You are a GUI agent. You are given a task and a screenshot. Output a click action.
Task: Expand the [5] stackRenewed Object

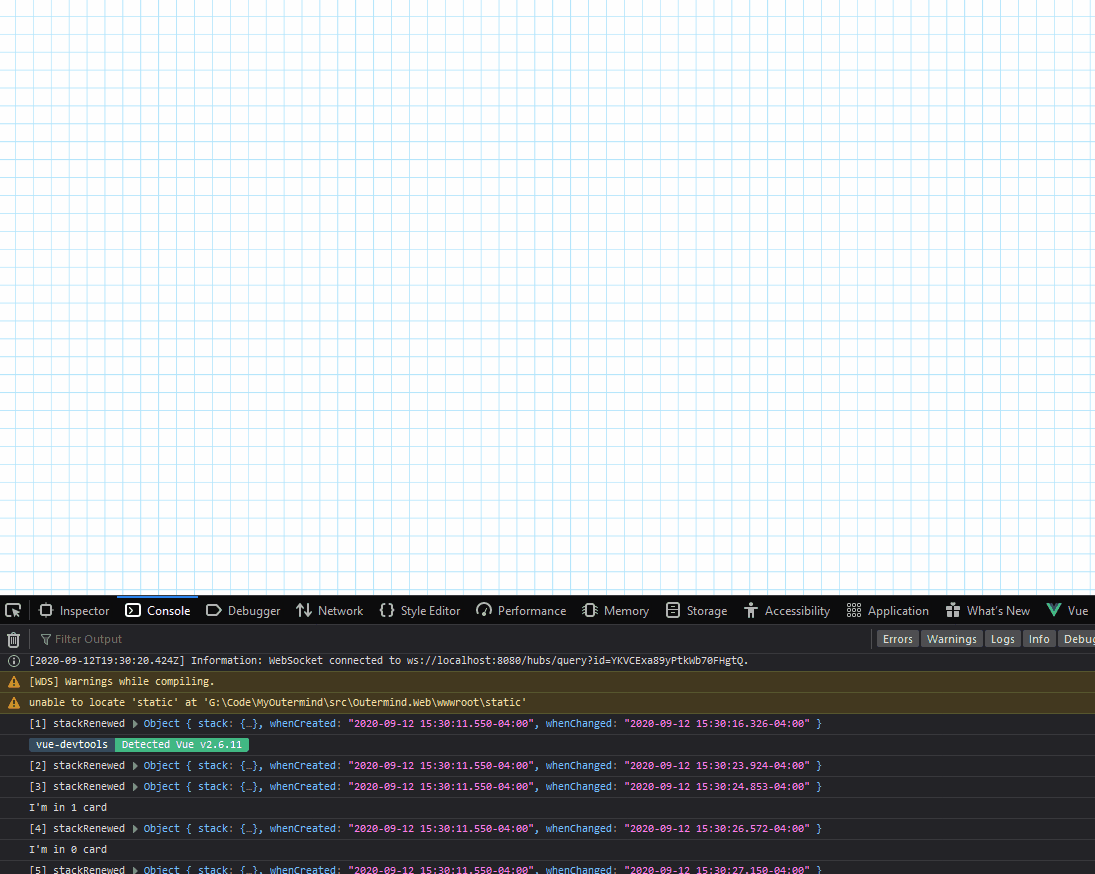(x=135, y=870)
